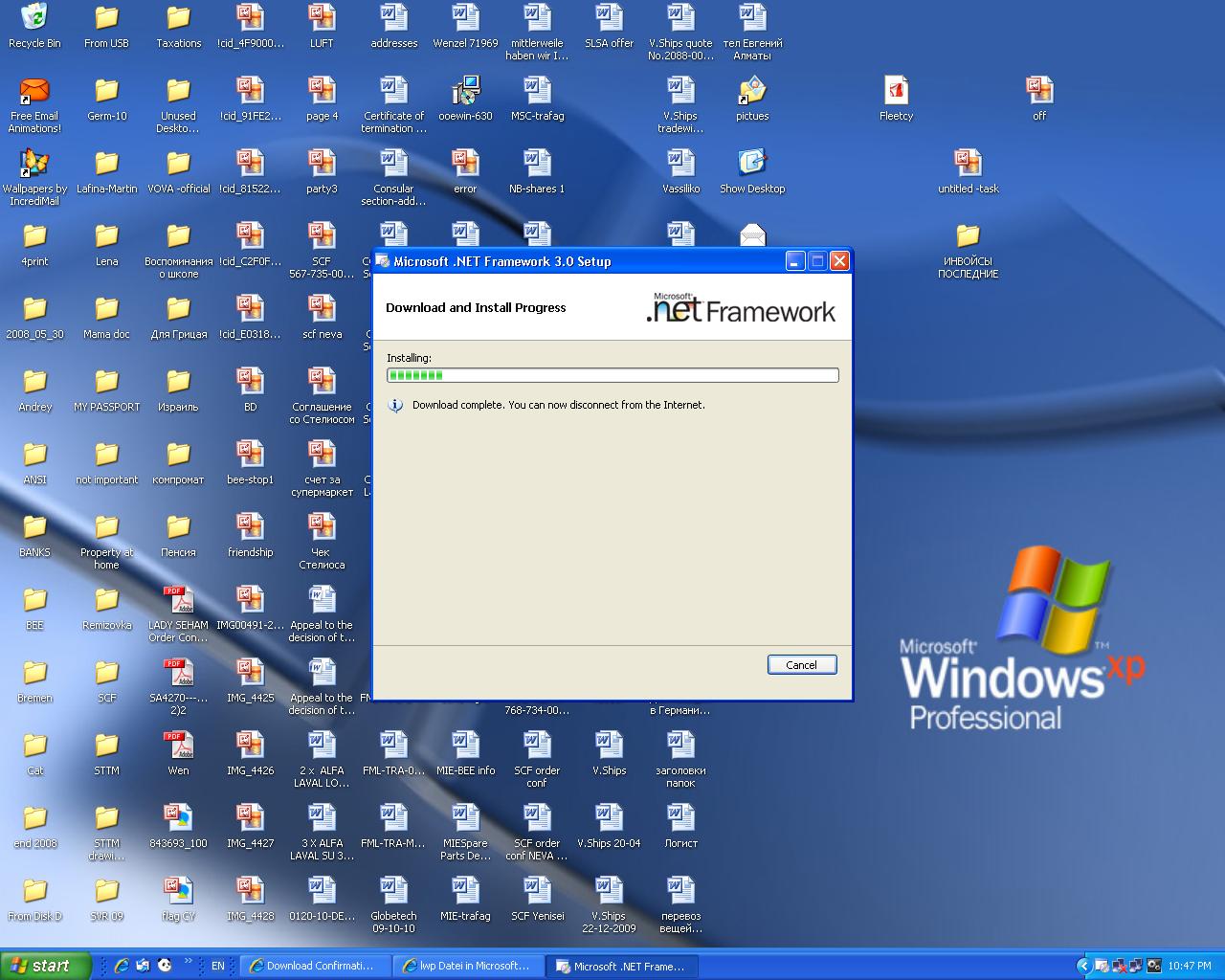
Task: Open the Start menu
Action: (x=45, y=966)
